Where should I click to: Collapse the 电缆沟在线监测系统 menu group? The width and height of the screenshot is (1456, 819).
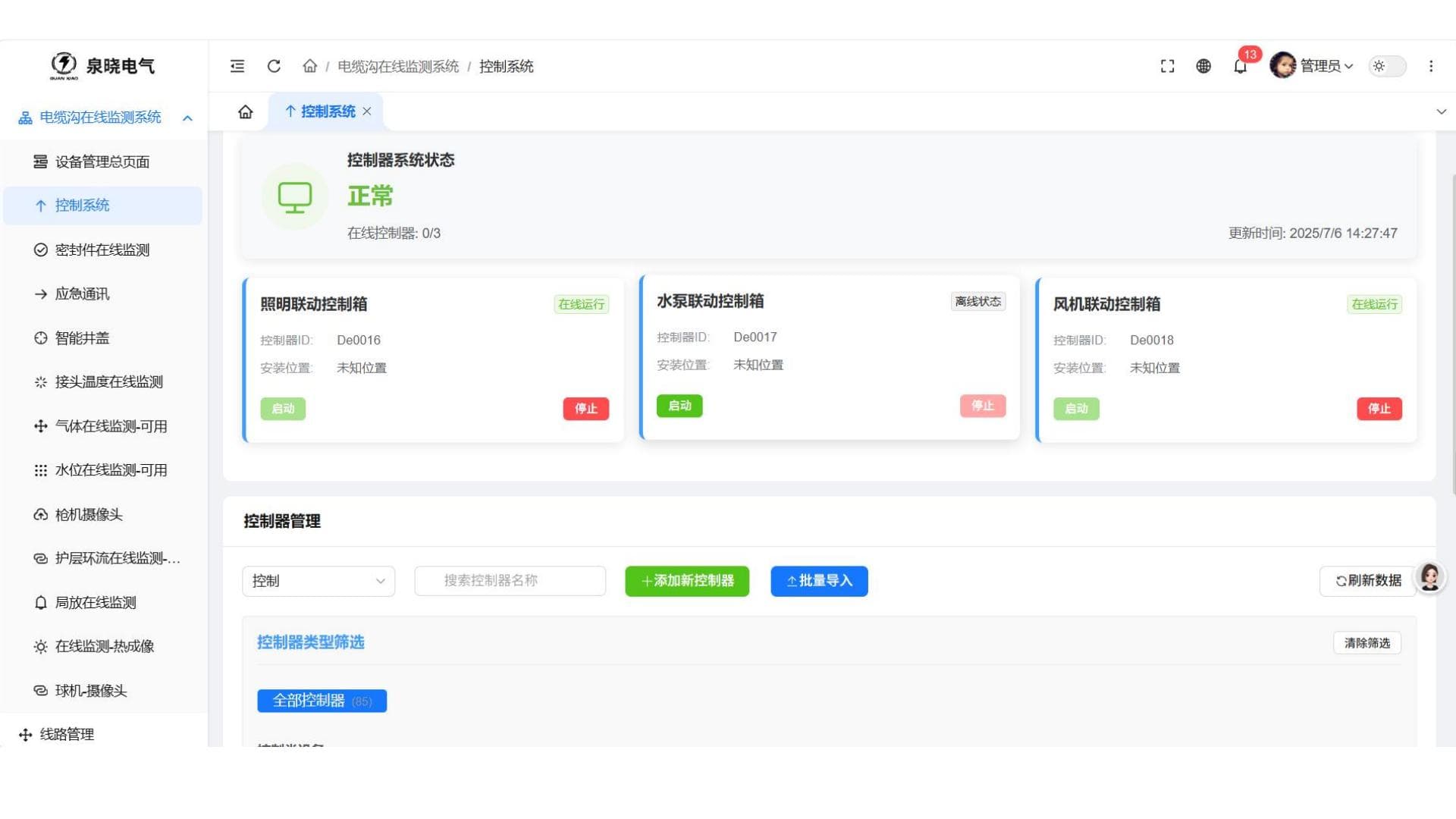click(x=187, y=118)
